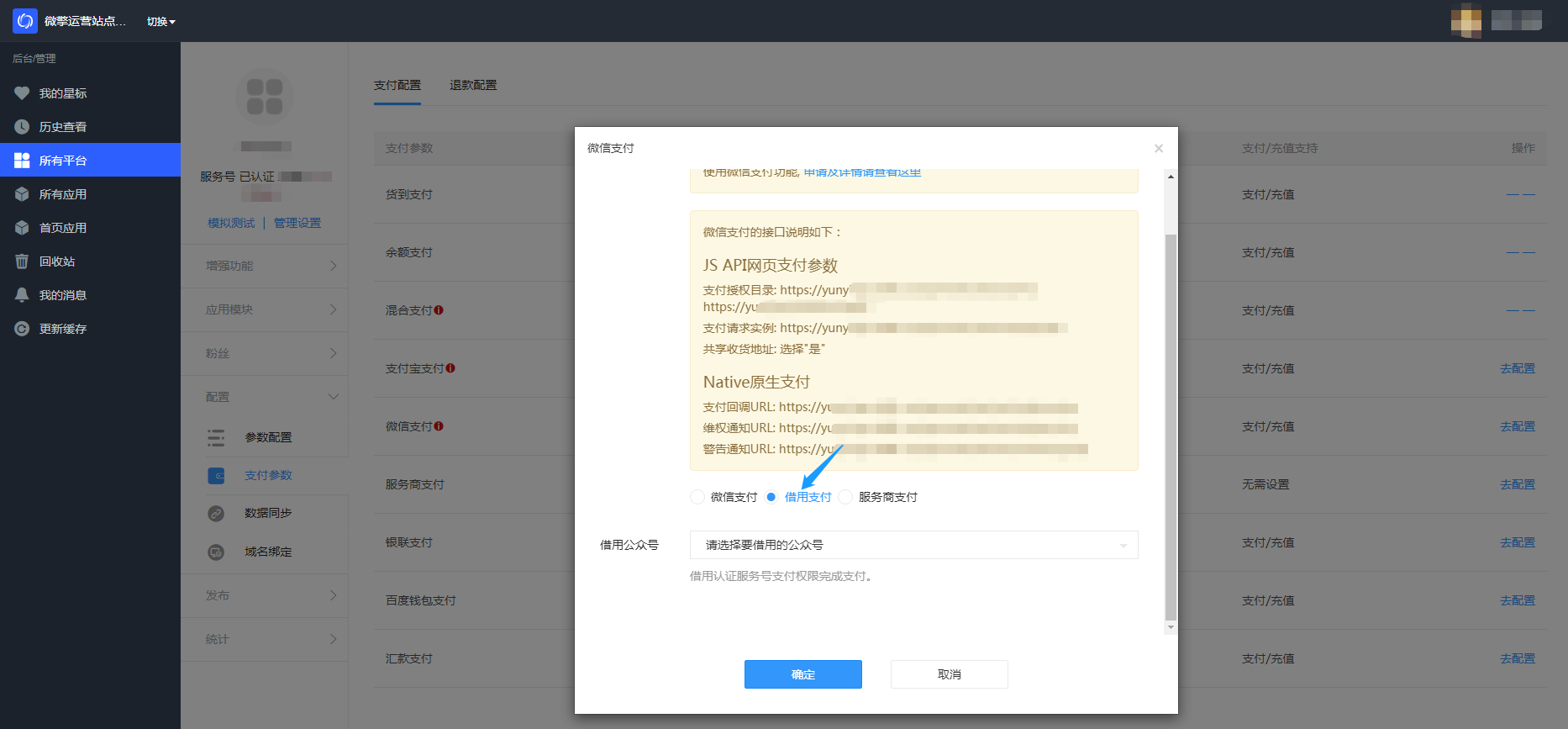Expand the 应用模块 section
The image size is (1568, 729).
(265, 309)
